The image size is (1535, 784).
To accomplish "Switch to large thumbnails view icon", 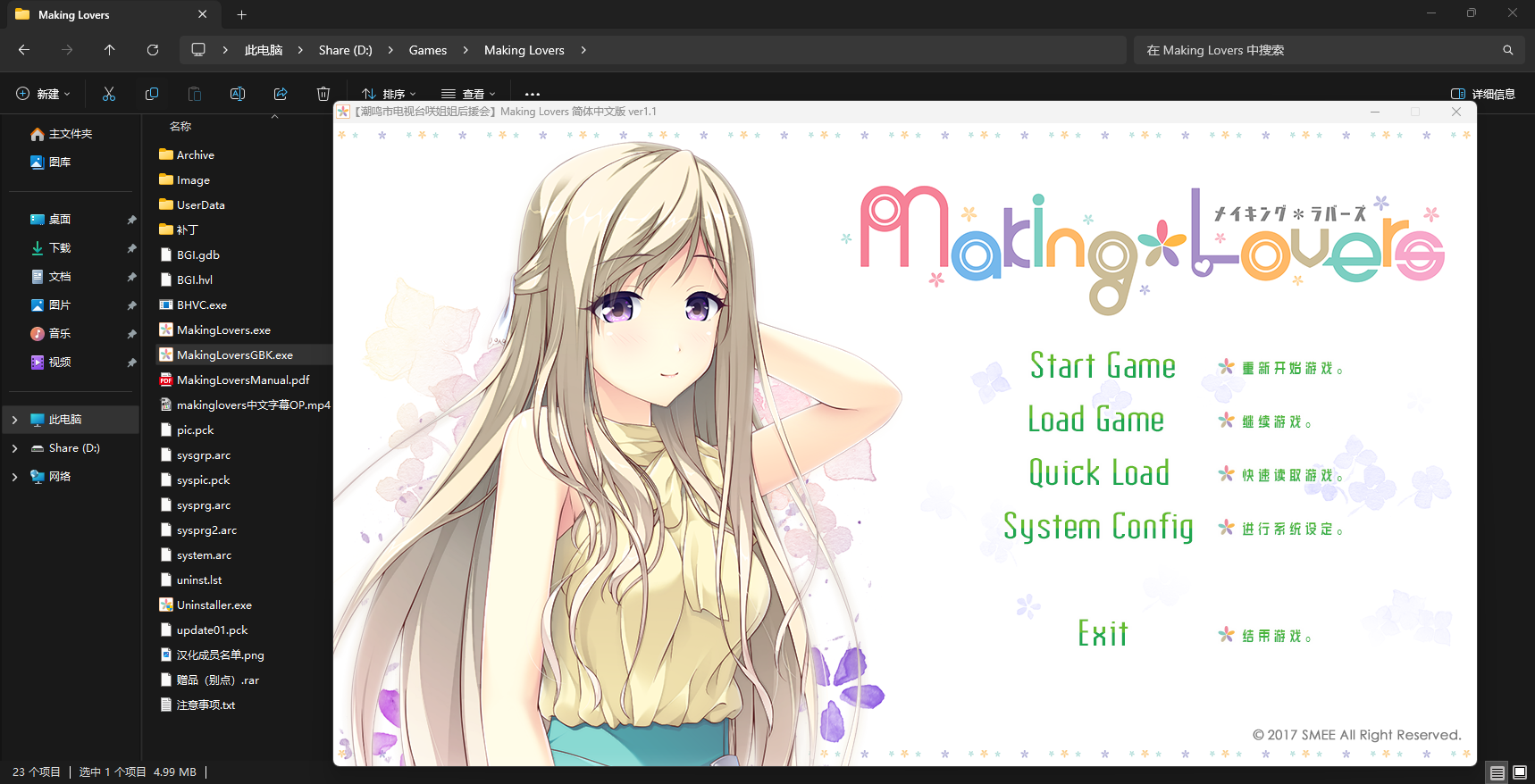I will click(1520, 772).
